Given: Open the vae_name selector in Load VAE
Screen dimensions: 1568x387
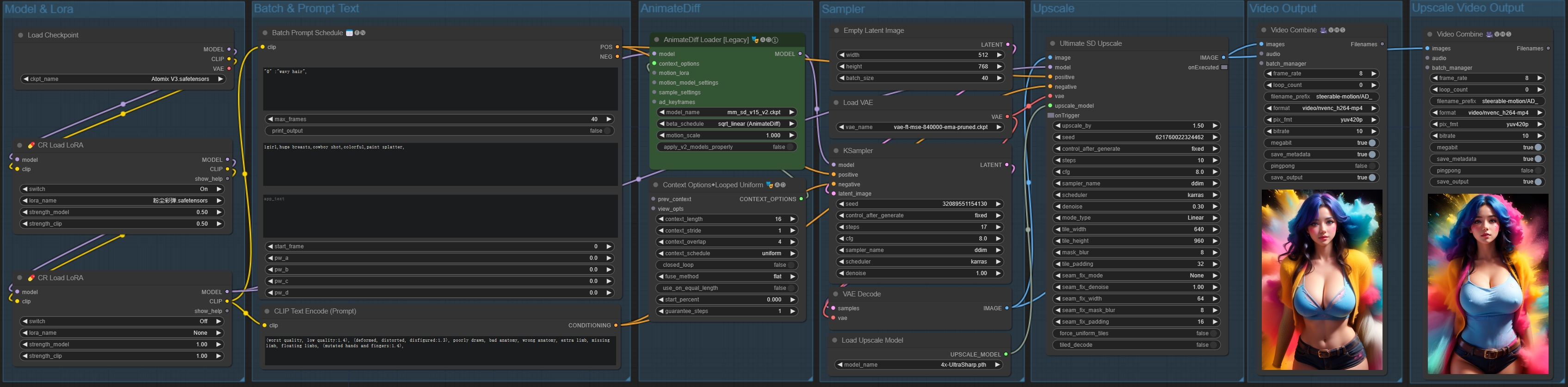Looking at the screenshot, I should (x=919, y=127).
